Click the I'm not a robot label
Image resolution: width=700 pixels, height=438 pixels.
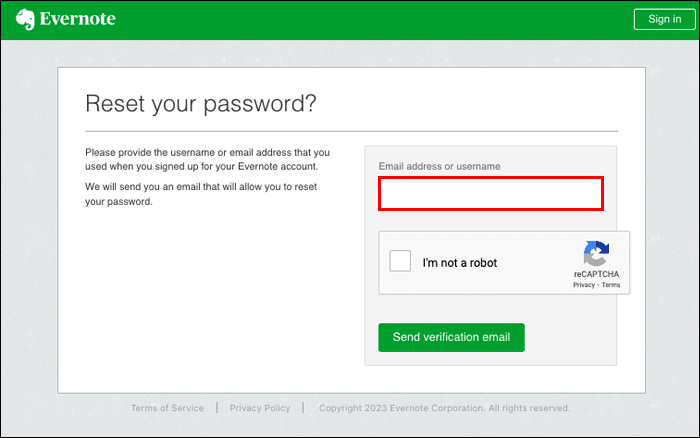pyautogui.click(x=460, y=263)
